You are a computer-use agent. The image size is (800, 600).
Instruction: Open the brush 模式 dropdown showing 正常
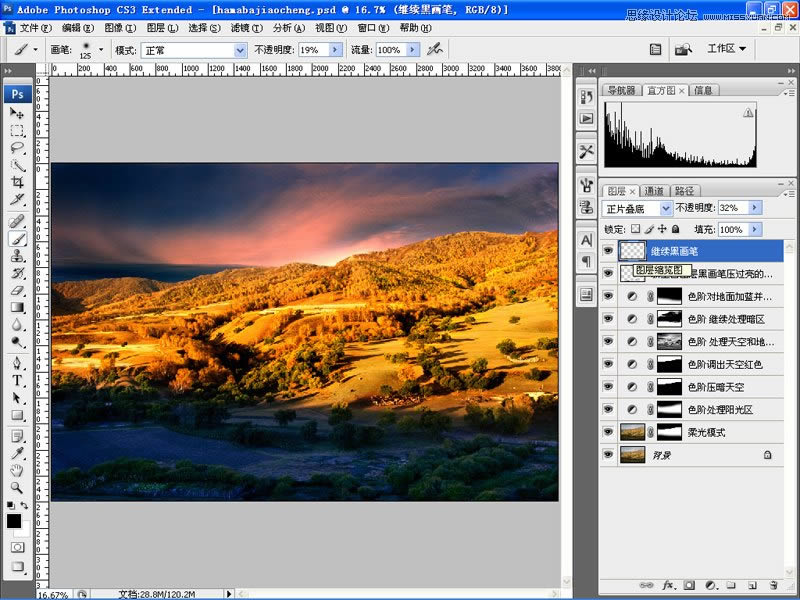(x=193, y=50)
